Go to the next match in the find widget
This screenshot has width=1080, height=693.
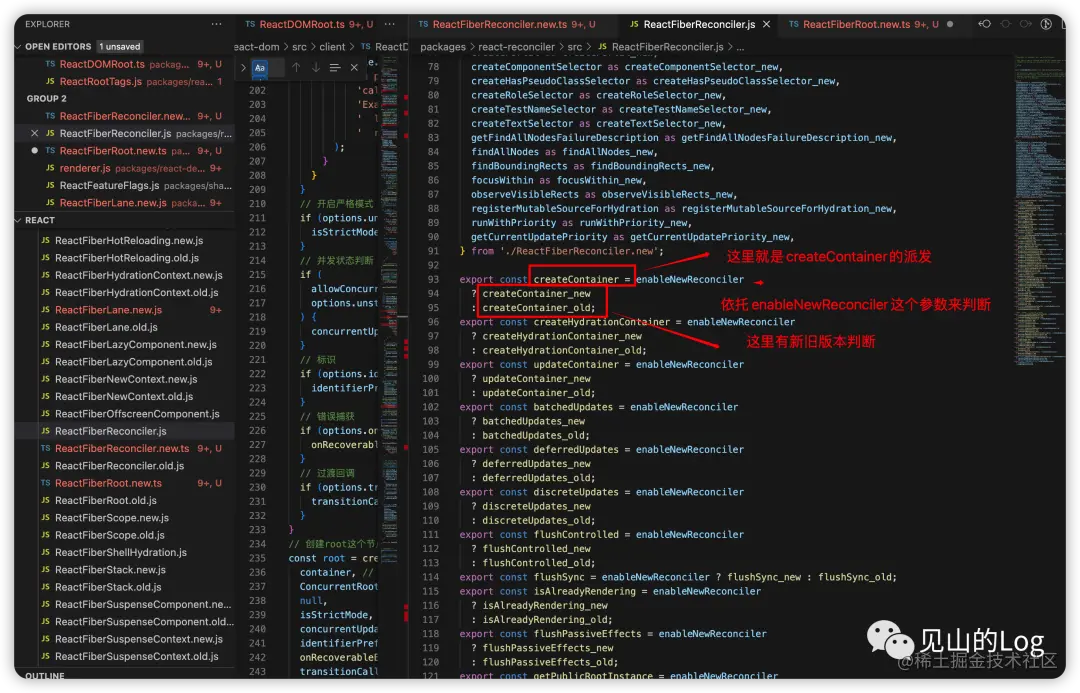tap(315, 68)
